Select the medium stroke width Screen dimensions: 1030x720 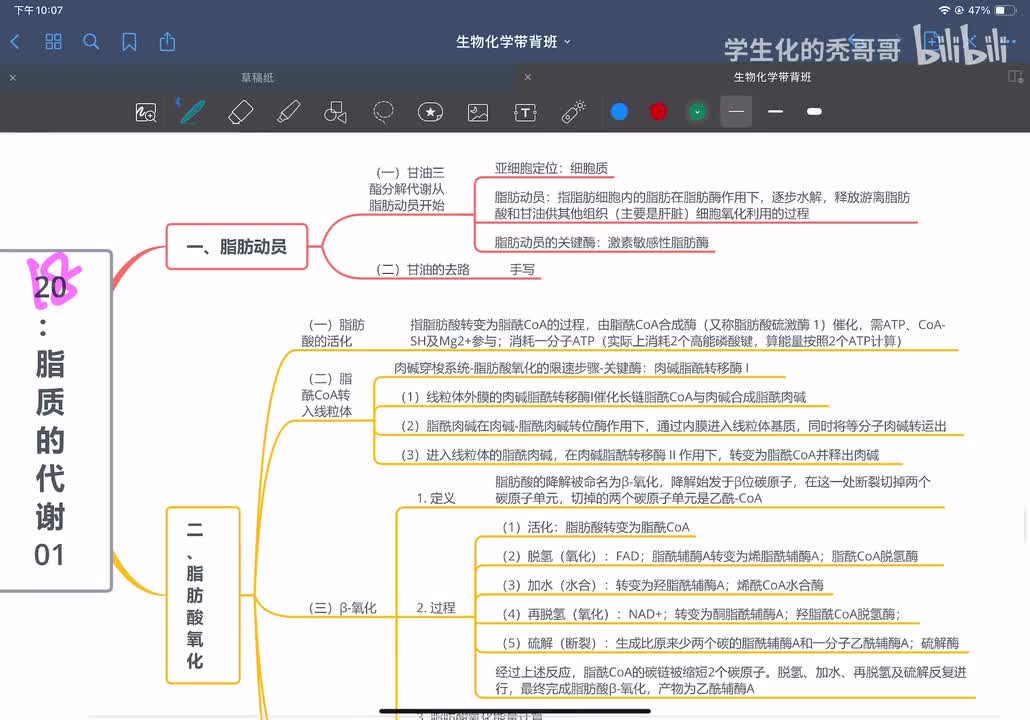775,112
